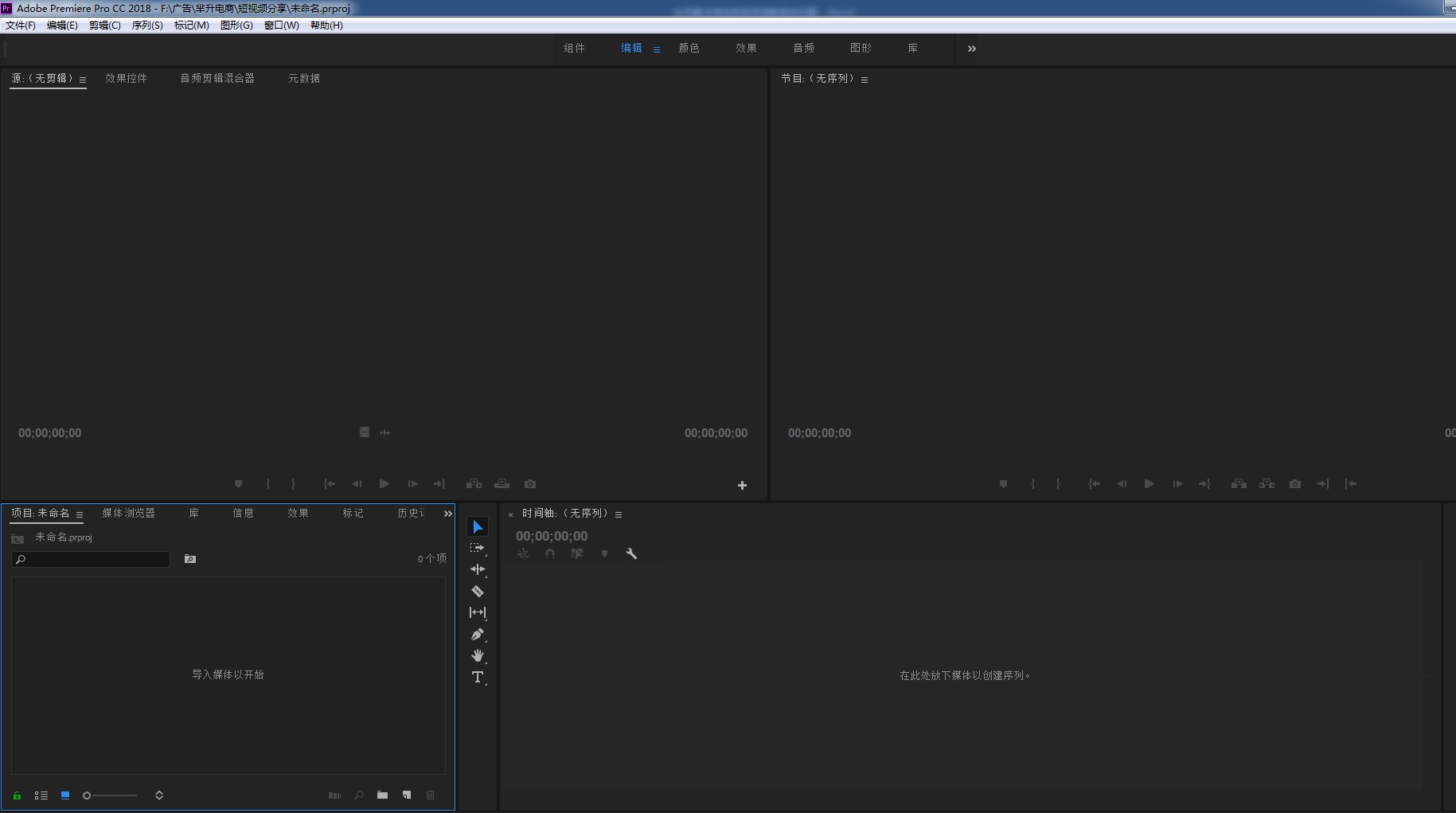Go to Out point in Source monitor
1456x813 pixels.
[439, 484]
